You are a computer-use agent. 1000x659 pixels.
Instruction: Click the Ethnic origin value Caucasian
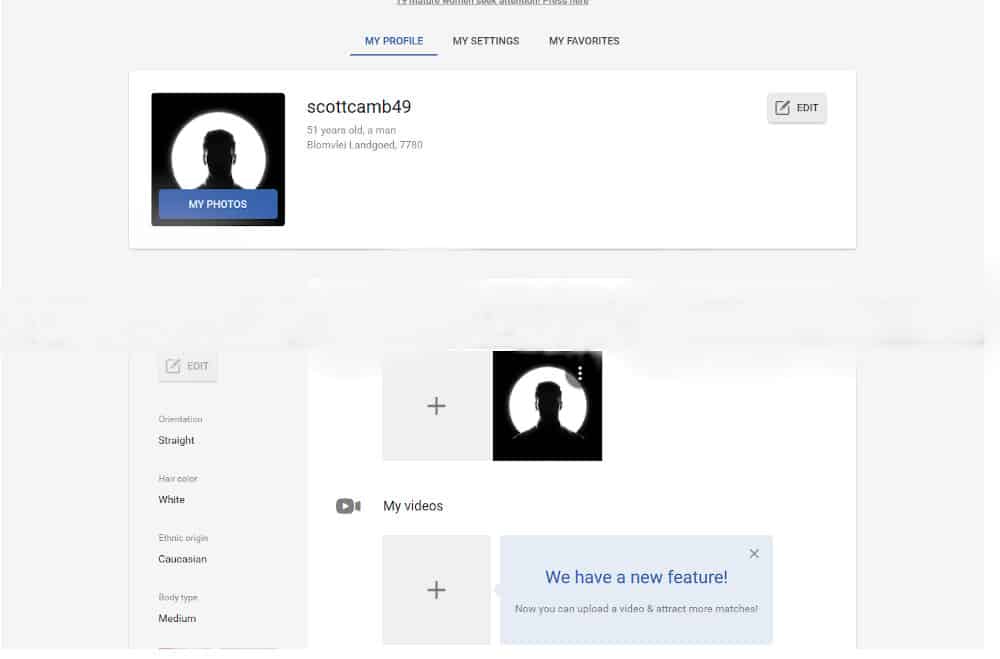(182, 559)
